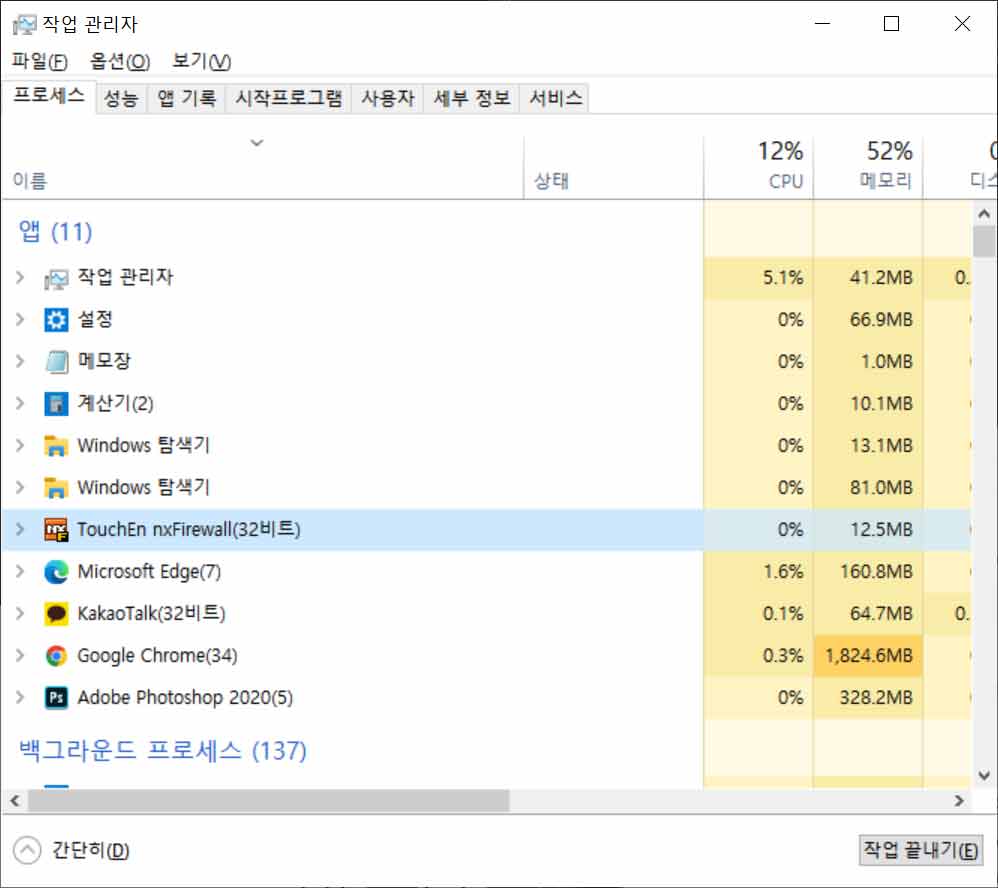Expand Windows 탐색기 row with 81.0MB
Viewport: 998px width, 888px height.
(20, 488)
